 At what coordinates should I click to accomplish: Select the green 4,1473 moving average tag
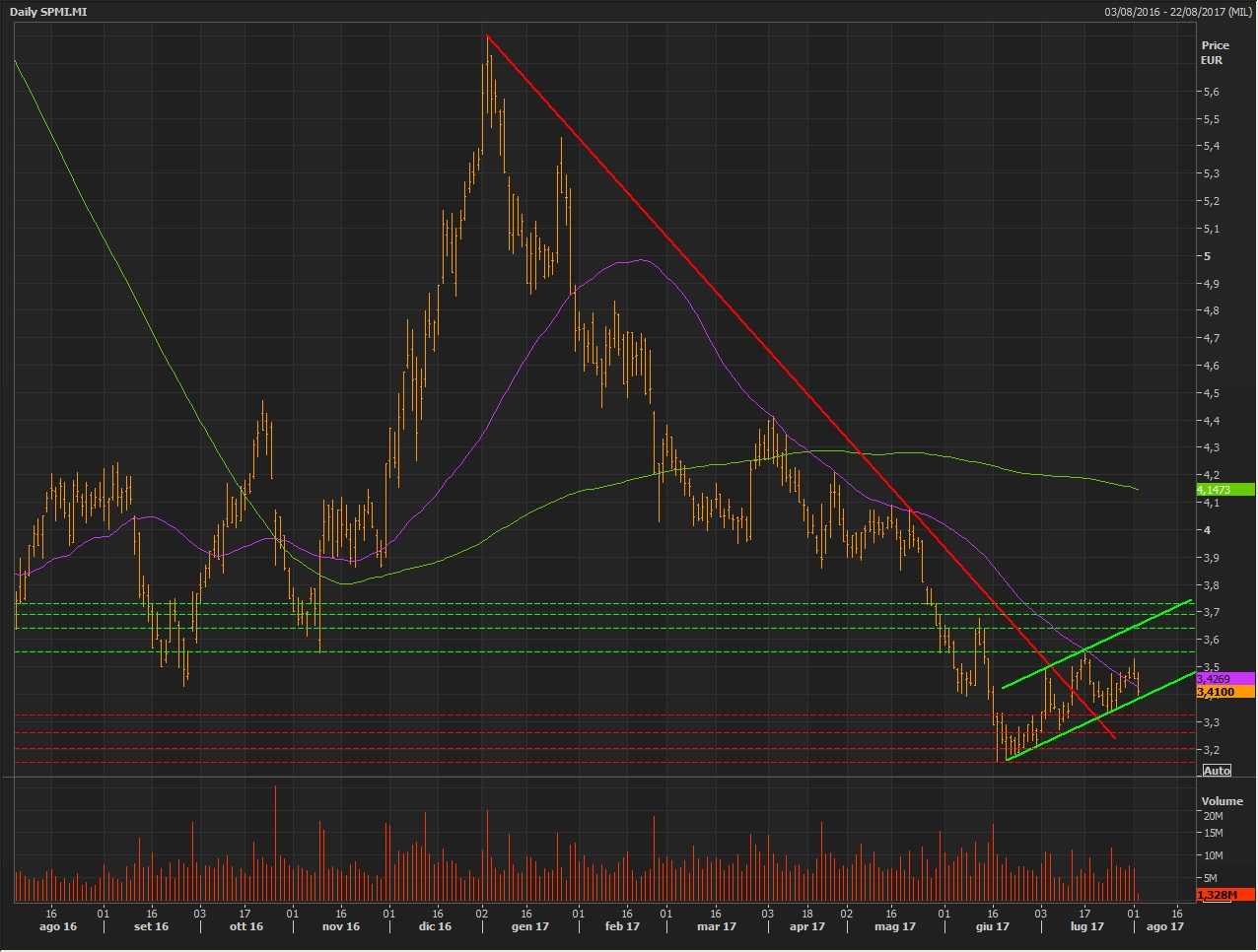click(1224, 490)
